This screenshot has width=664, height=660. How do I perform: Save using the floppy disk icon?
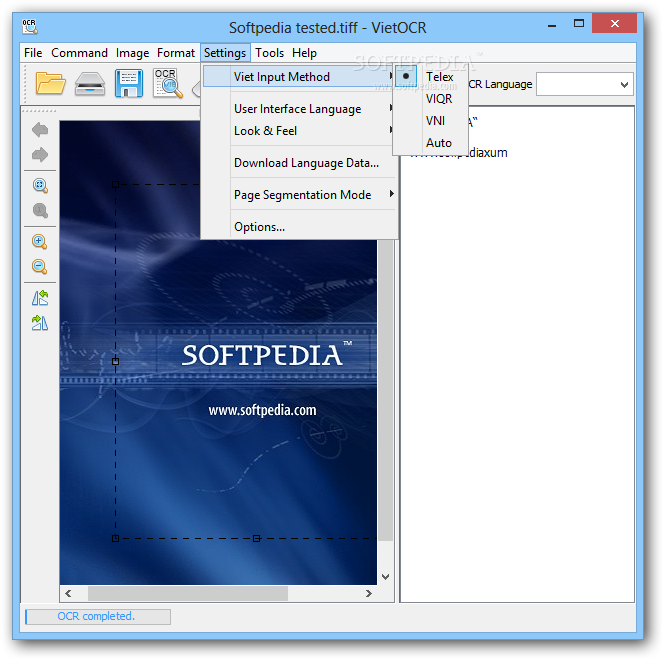pos(129,83)
